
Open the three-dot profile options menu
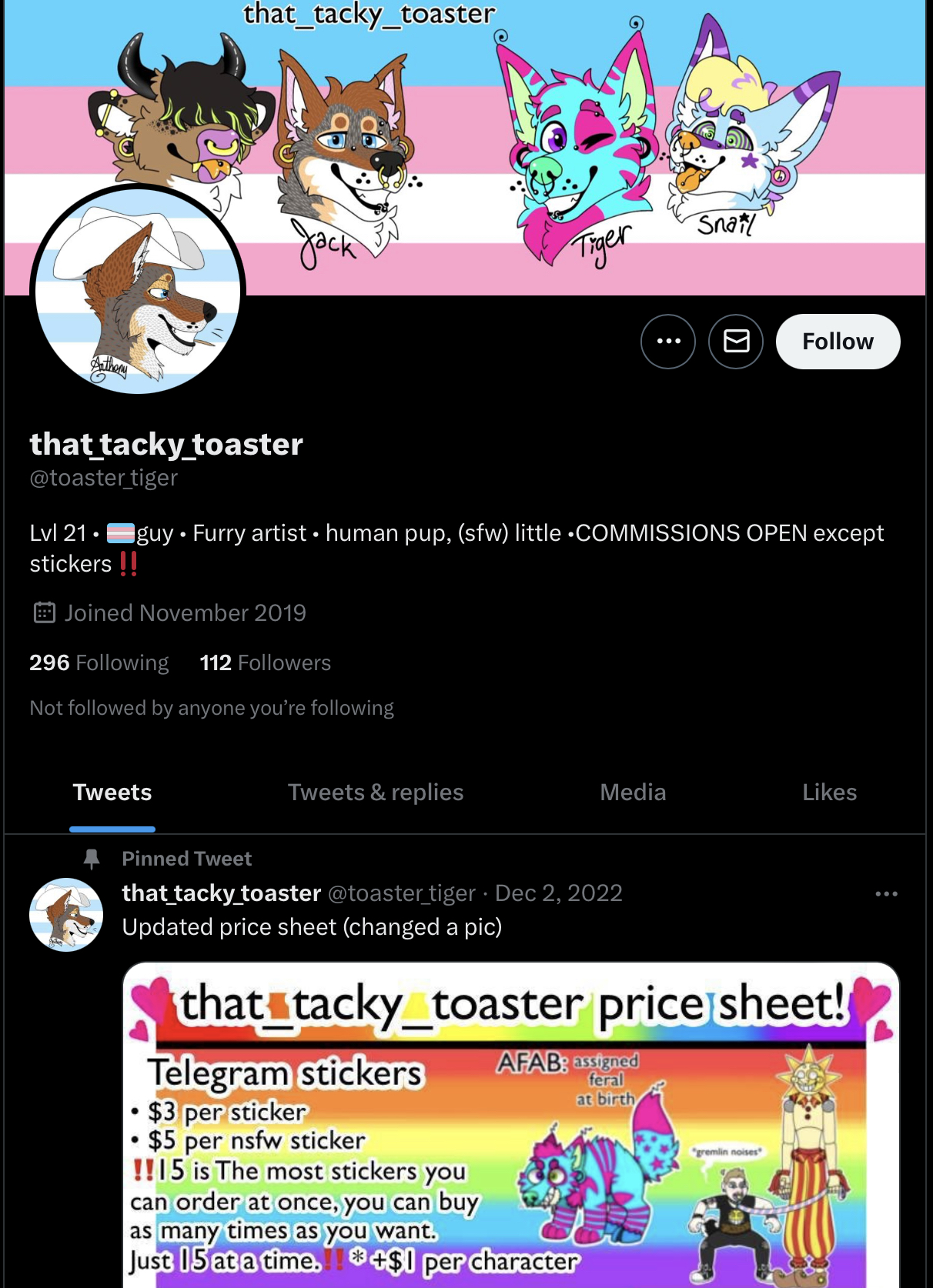pos(668,342)
